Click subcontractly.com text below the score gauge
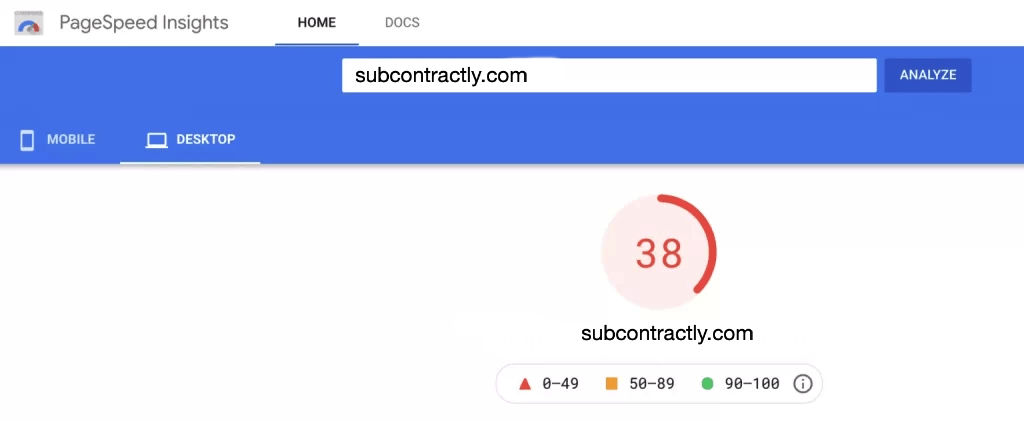This screenshot has width=1024, height=421. (x=667, y=333)
